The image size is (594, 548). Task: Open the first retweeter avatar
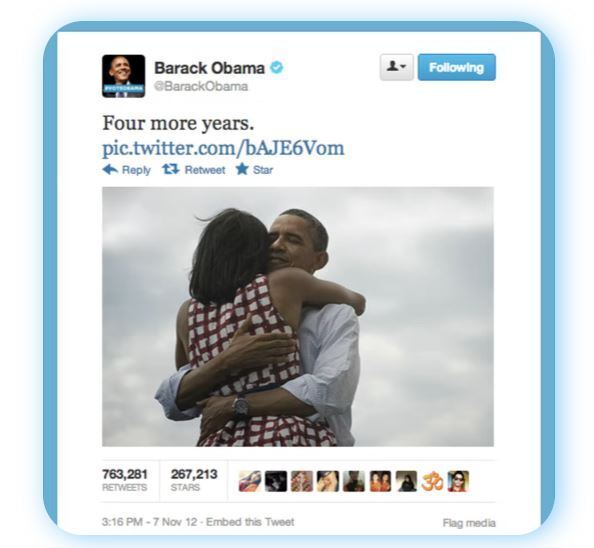click(250, 481)
